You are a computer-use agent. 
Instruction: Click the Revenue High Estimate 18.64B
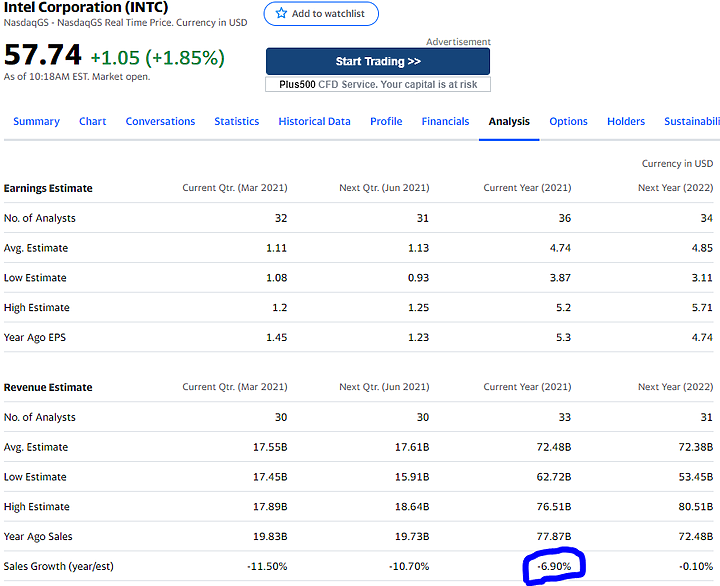click(x=412, y=507)
